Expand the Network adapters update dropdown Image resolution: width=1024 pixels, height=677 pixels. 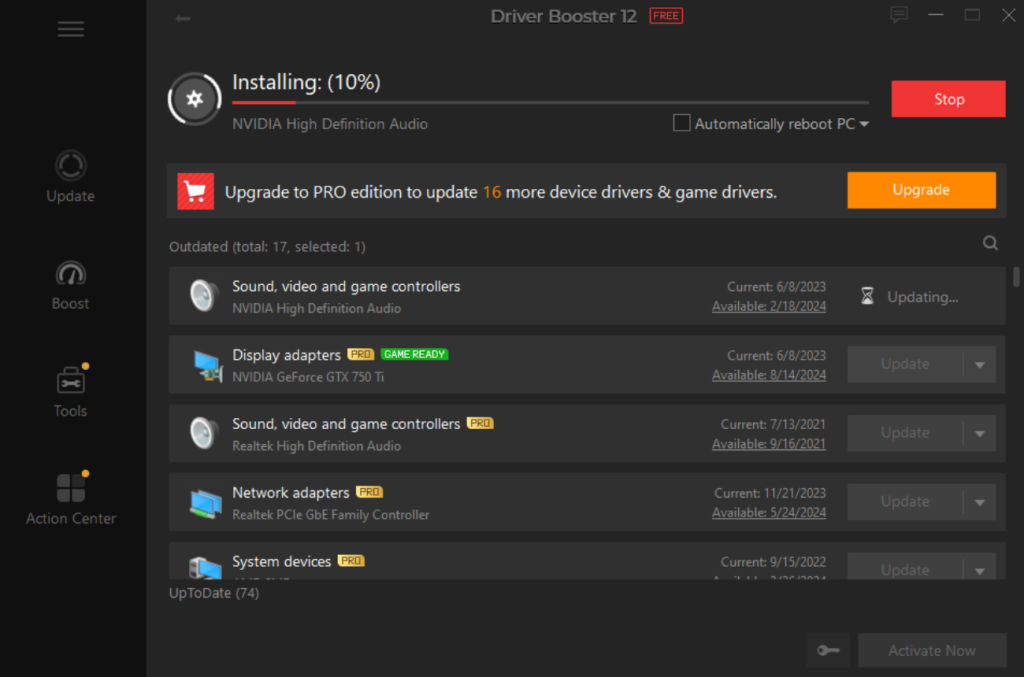click(x=977, y=501)
